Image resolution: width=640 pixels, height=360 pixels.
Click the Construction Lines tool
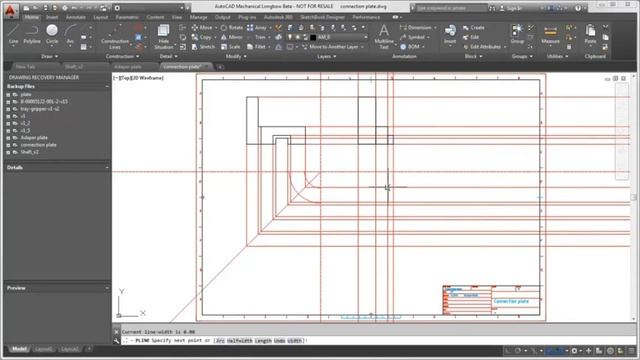click(115, 37)
